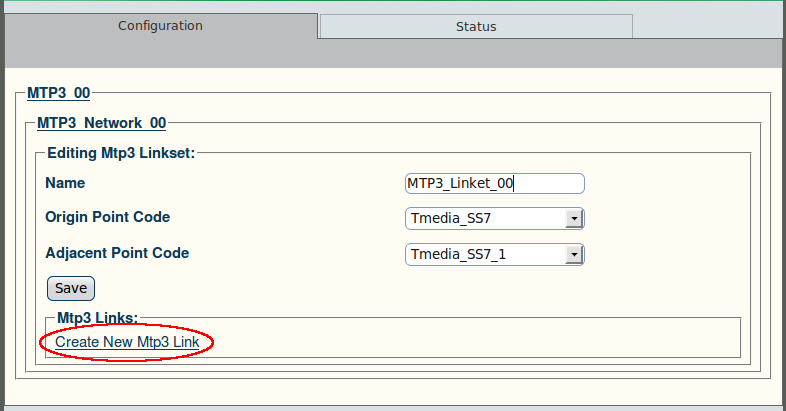786x411 pixels.
Task: Click the Name field label
Action: pos(65,183)
